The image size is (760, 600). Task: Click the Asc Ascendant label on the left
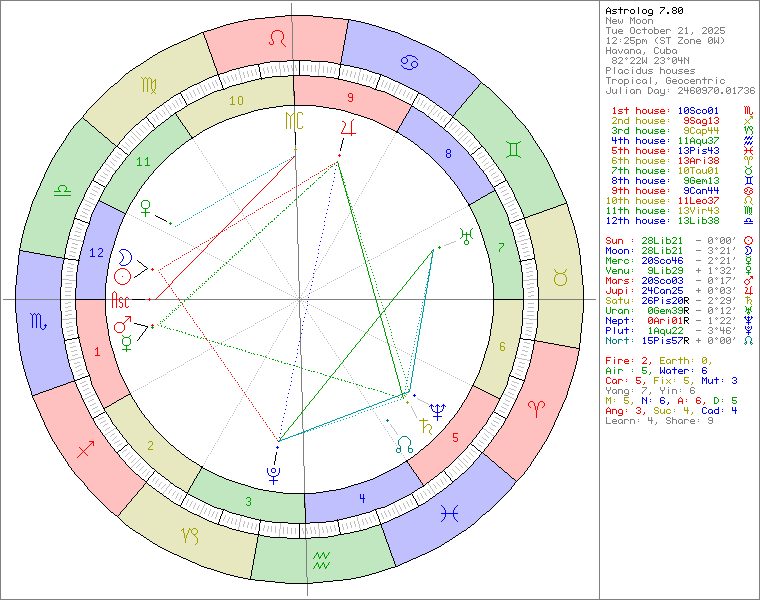(120, 299)
